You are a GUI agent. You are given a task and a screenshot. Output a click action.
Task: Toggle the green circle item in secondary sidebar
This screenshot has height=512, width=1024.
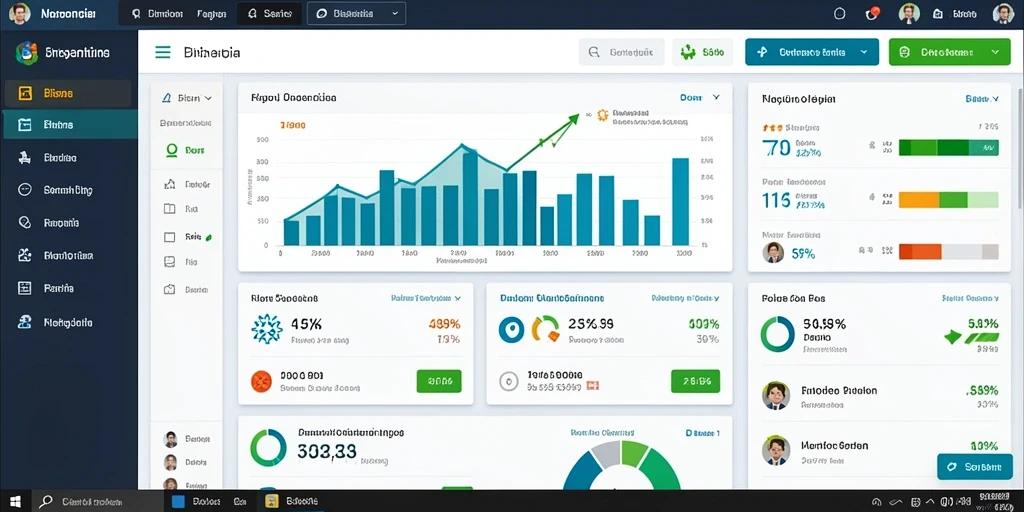(x=186, y=150)
